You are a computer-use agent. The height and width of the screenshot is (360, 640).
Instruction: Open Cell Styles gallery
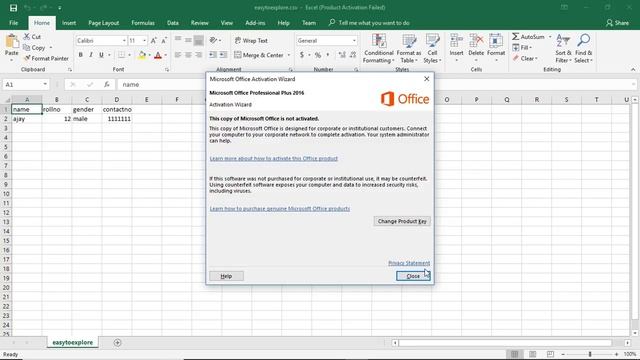[x=432, y=49]
